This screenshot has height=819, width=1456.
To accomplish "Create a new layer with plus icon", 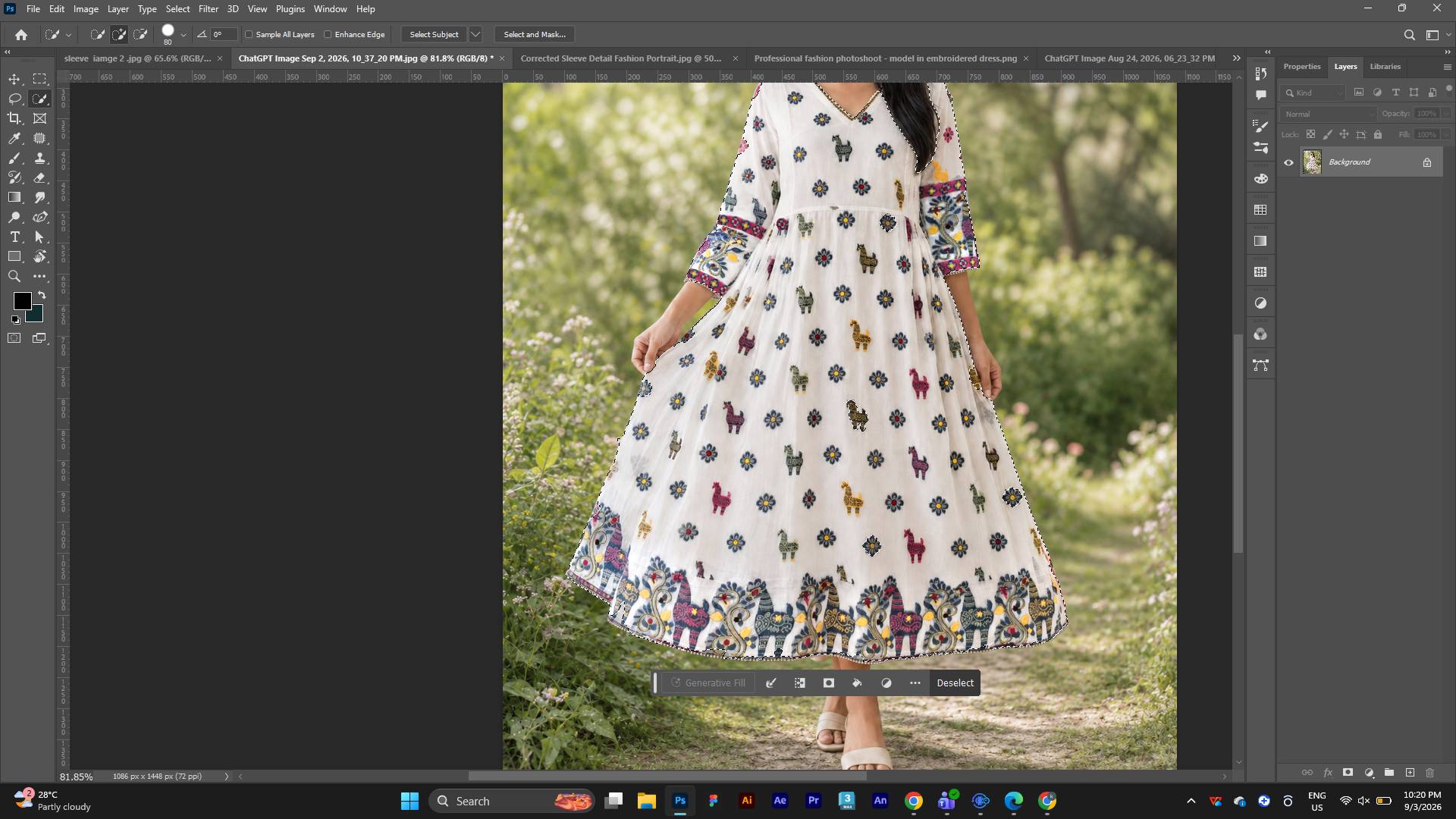I will [x=1410, y=773].
